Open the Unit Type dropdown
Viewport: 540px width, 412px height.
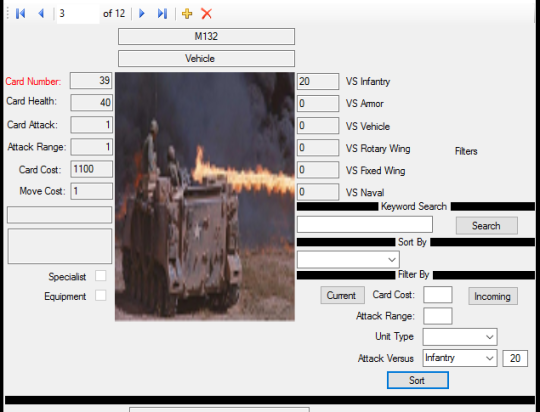pos(460,337)
